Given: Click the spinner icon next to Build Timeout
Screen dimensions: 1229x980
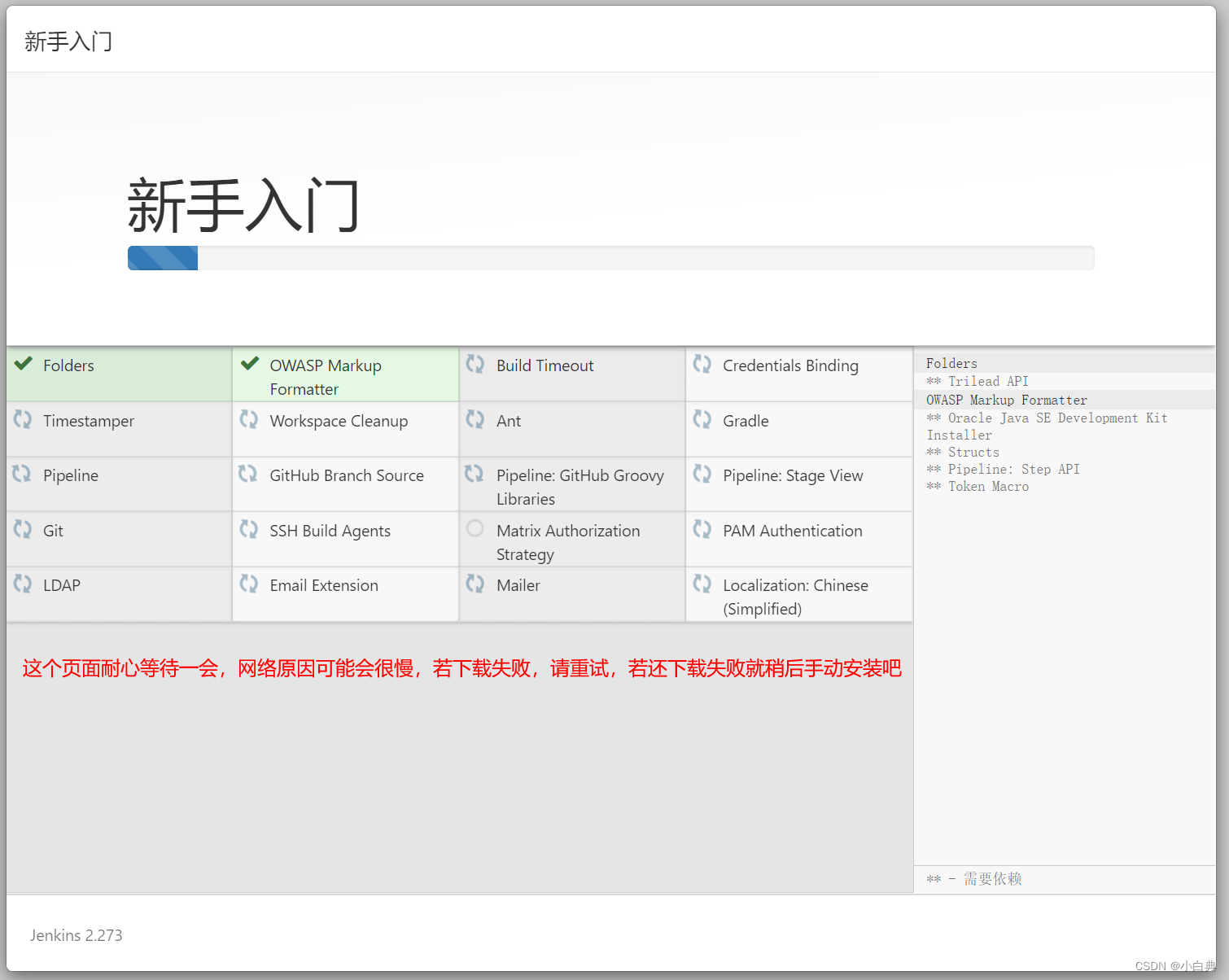Looking at the screenshot, I should (x=475, y=364).
